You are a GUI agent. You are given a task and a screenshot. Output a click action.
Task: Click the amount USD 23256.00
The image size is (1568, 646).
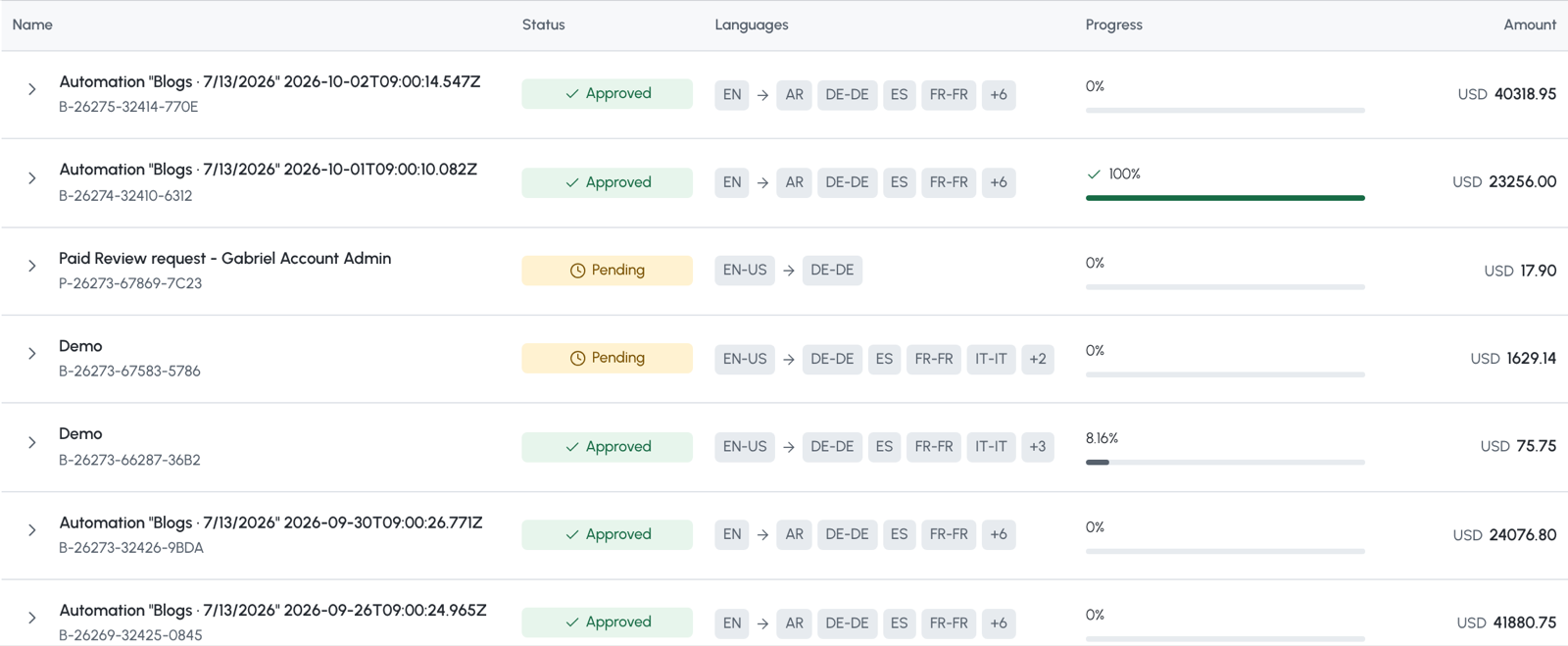[x=1504, y=182]
